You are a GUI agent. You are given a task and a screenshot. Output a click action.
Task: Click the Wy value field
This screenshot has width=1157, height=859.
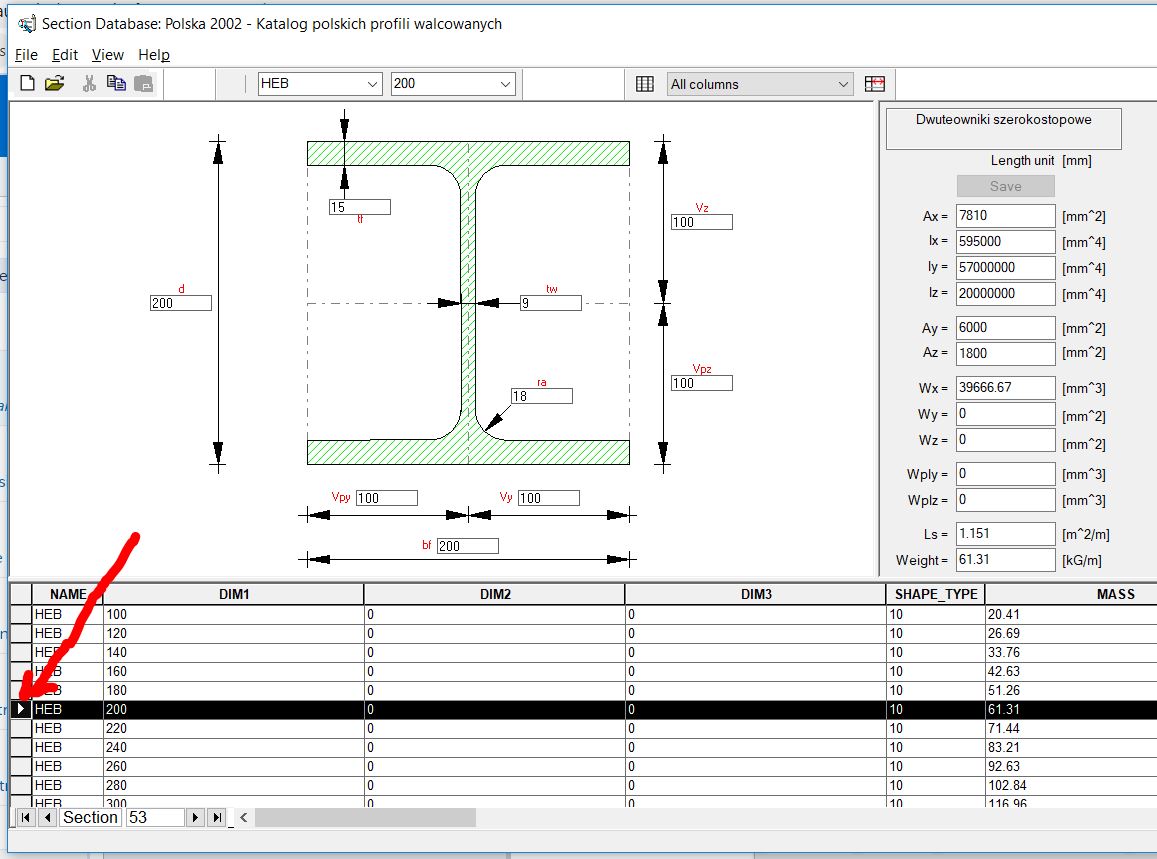pos(1005,414)
